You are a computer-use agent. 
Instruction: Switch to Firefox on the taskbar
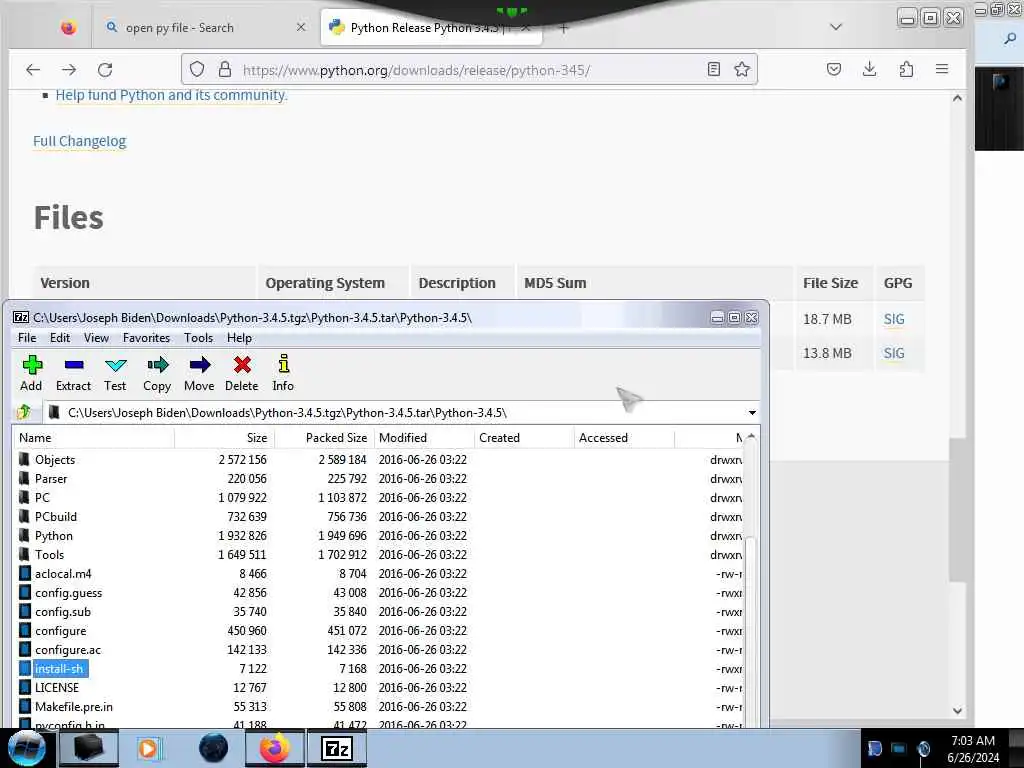(x=274, y=748)
